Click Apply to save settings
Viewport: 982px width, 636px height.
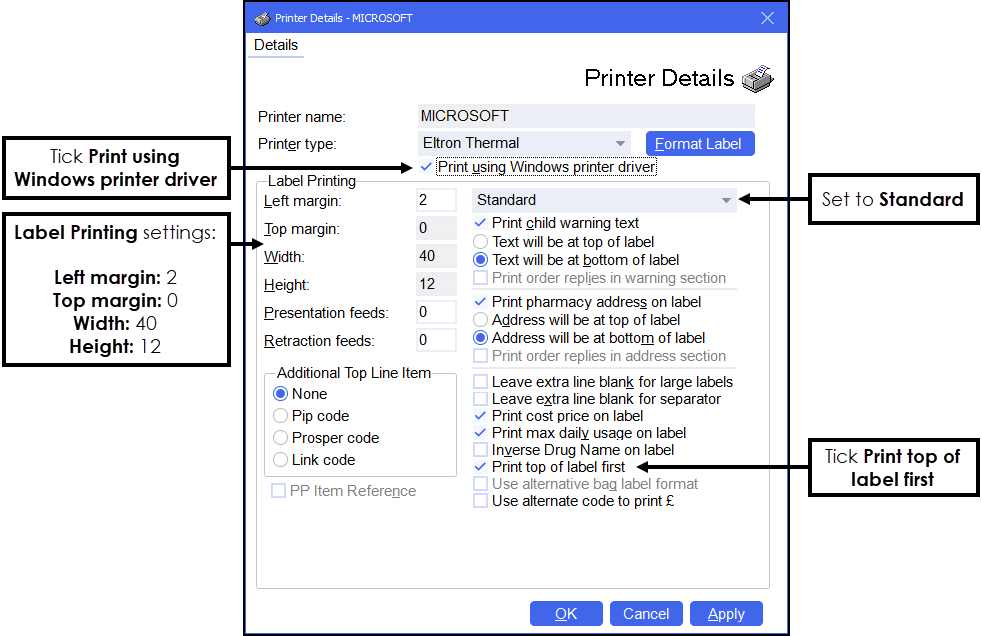(726, 614)
